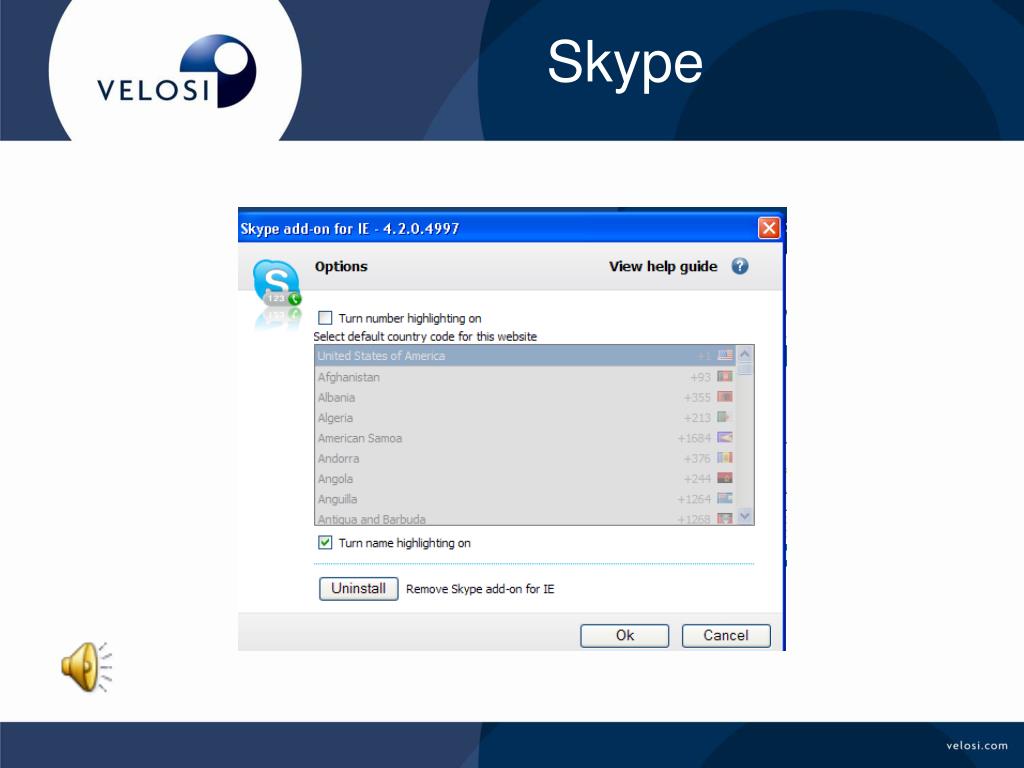
Task: Select Andorra in the country list
Action: click(x=526, y=458)
